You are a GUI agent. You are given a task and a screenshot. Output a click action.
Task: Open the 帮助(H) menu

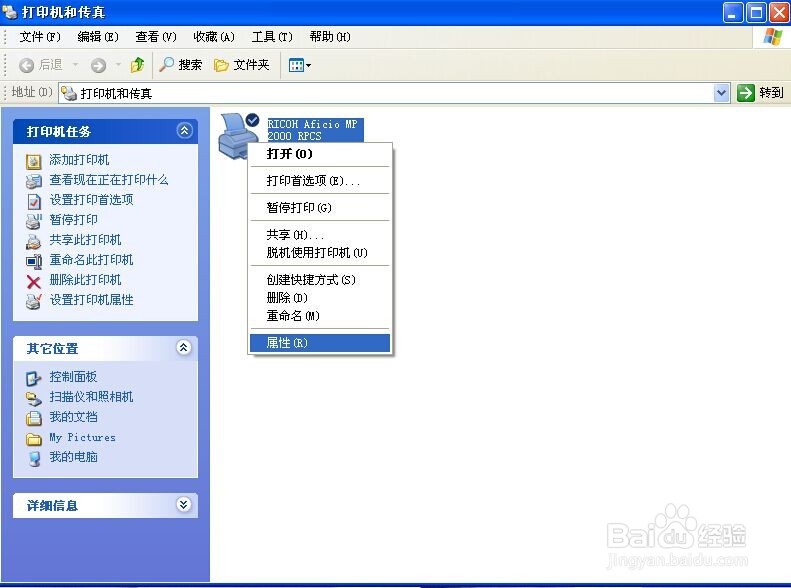pos(330,37)
